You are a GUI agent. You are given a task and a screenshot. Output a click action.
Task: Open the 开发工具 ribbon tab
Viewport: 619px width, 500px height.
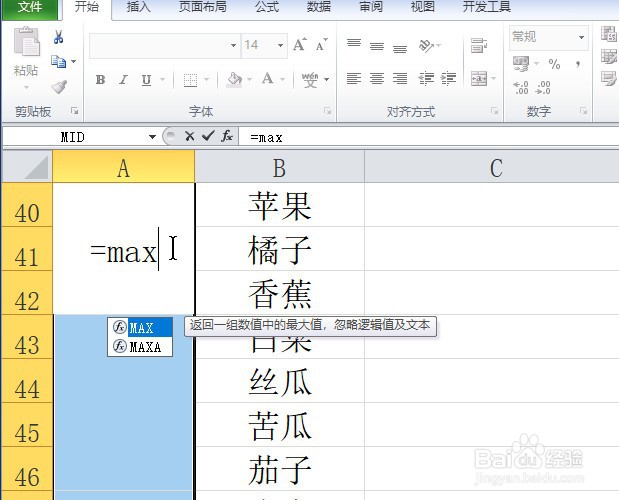pyautogui.click(x=487, y=7)
